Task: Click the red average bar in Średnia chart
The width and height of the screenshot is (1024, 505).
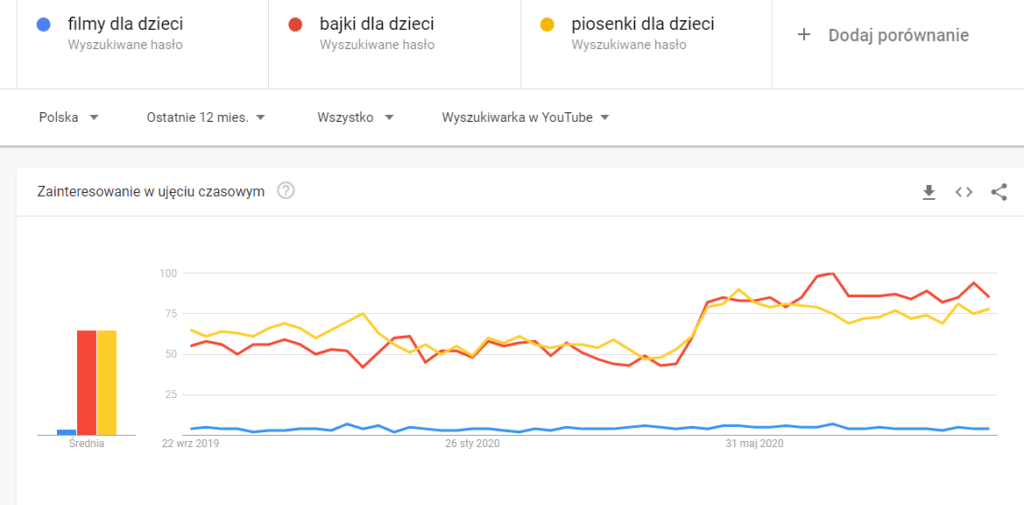Action: point(87,382)
